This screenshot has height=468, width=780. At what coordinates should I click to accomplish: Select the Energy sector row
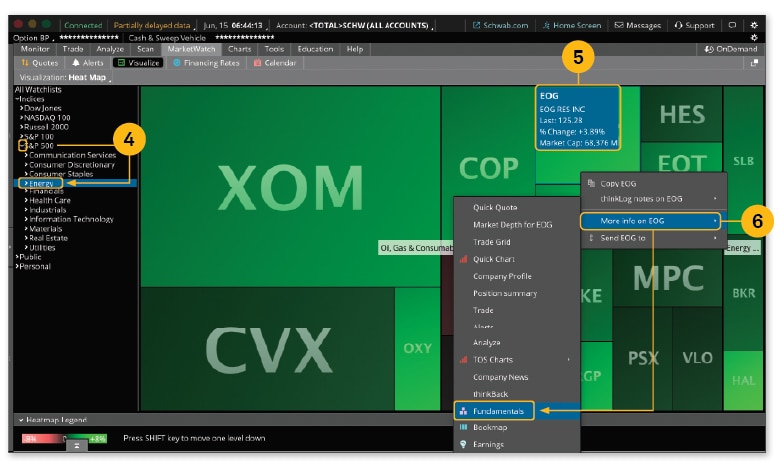coord(76,184)
